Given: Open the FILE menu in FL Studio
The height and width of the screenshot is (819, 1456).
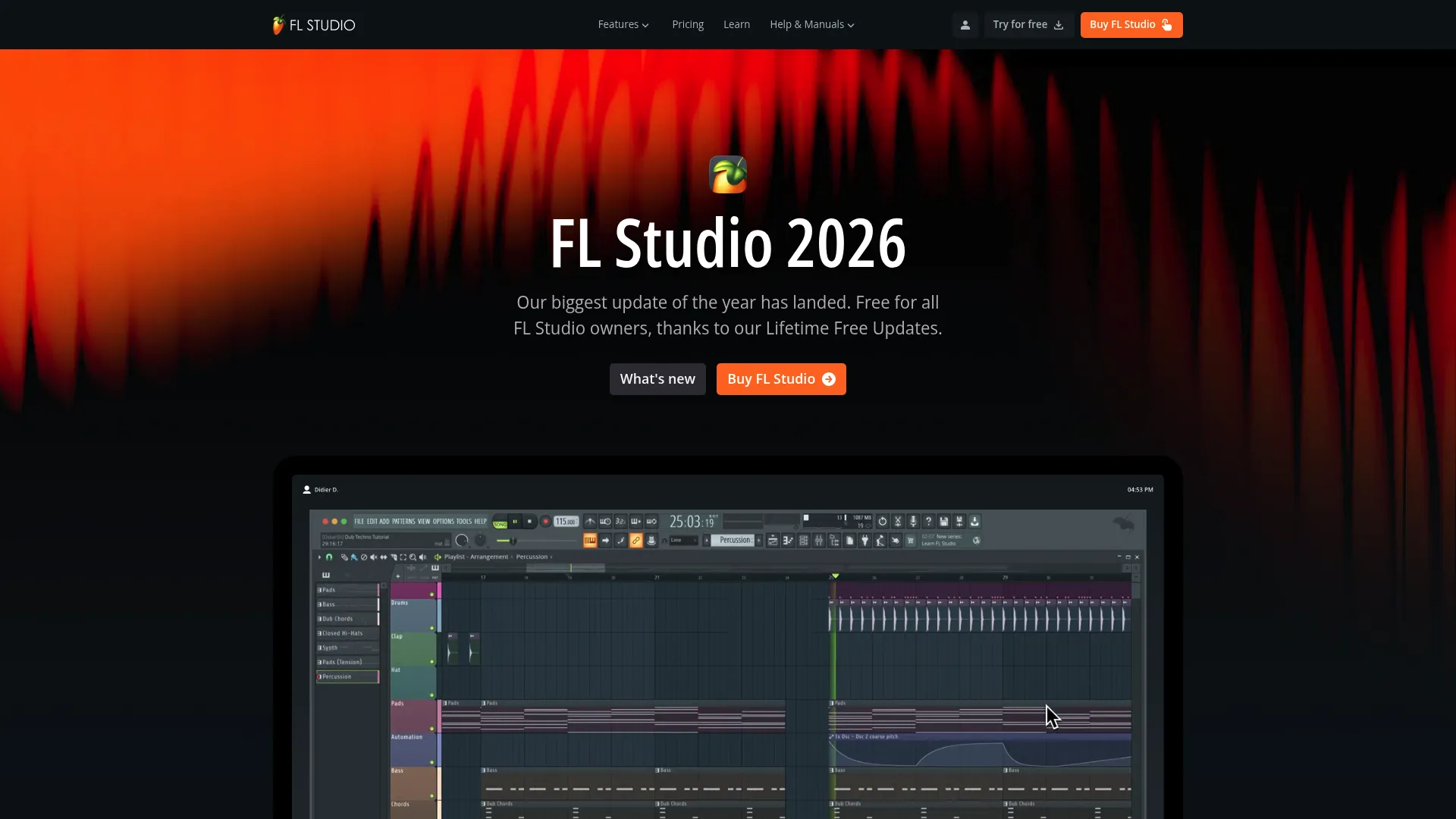Looking at the screenshot, I should coord(359,521).
